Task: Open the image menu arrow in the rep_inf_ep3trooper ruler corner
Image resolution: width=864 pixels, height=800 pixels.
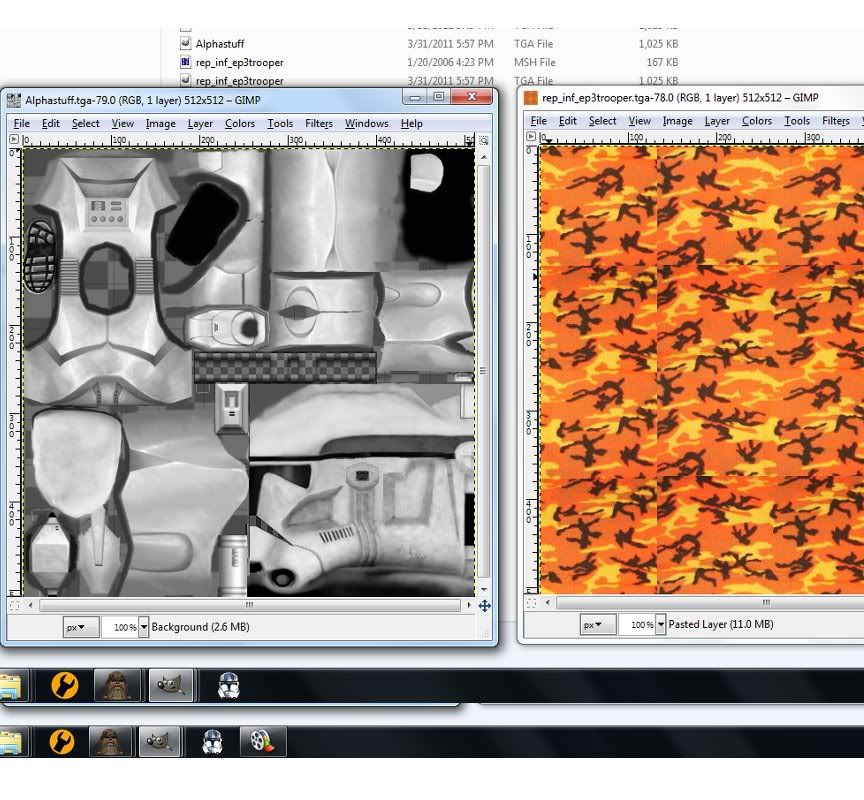Action: coord(531,136)
